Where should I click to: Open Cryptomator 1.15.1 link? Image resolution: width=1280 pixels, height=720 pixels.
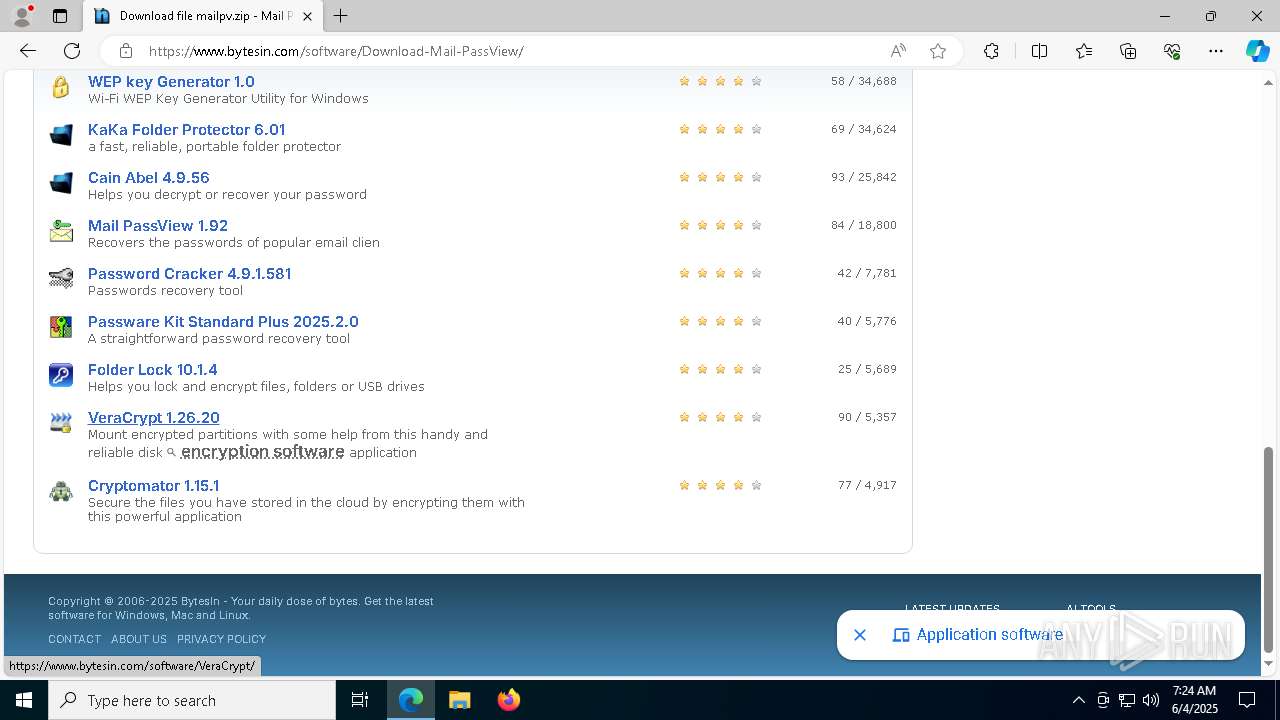tap(153, 486)
